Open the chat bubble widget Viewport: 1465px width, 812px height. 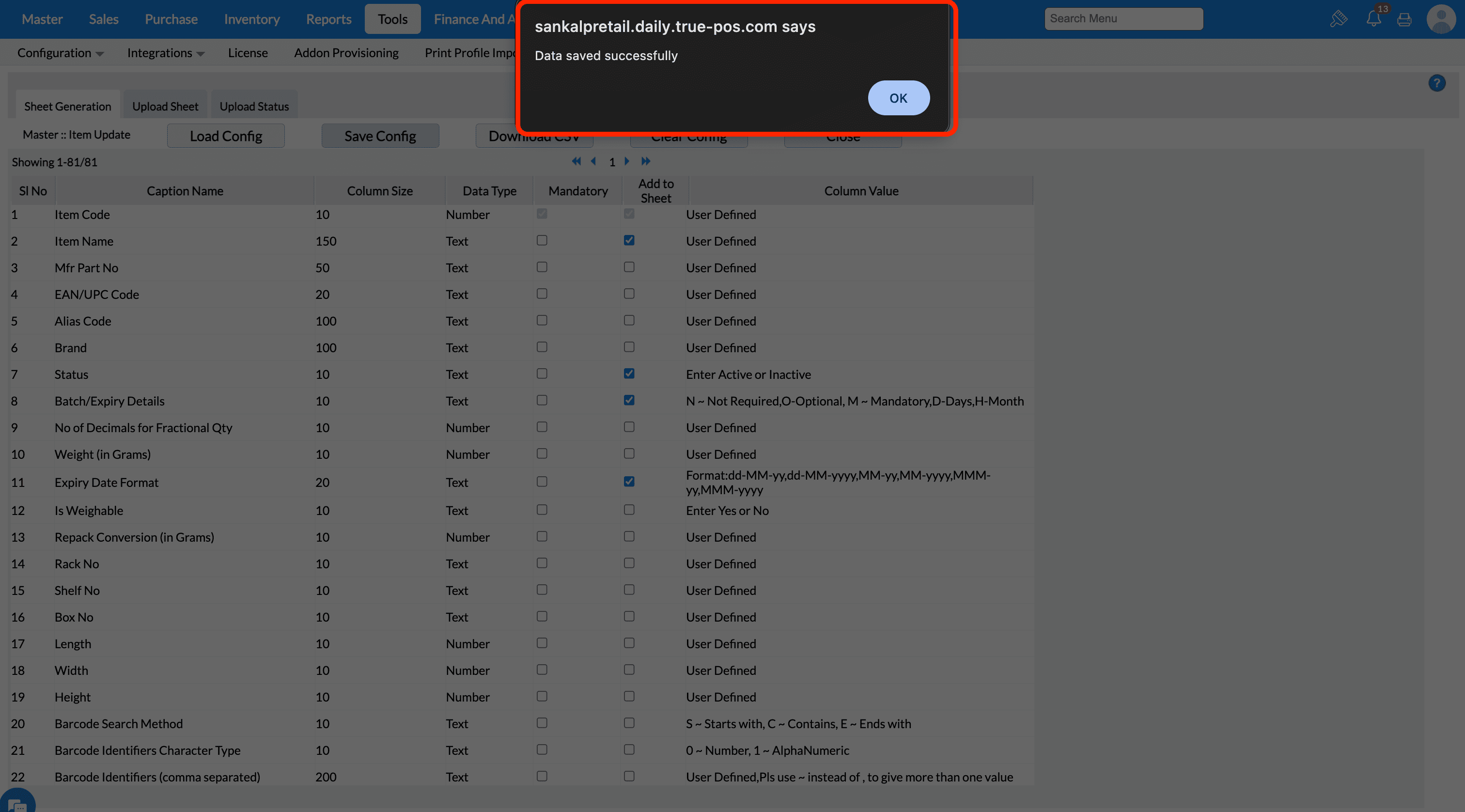tap(17, 803)
